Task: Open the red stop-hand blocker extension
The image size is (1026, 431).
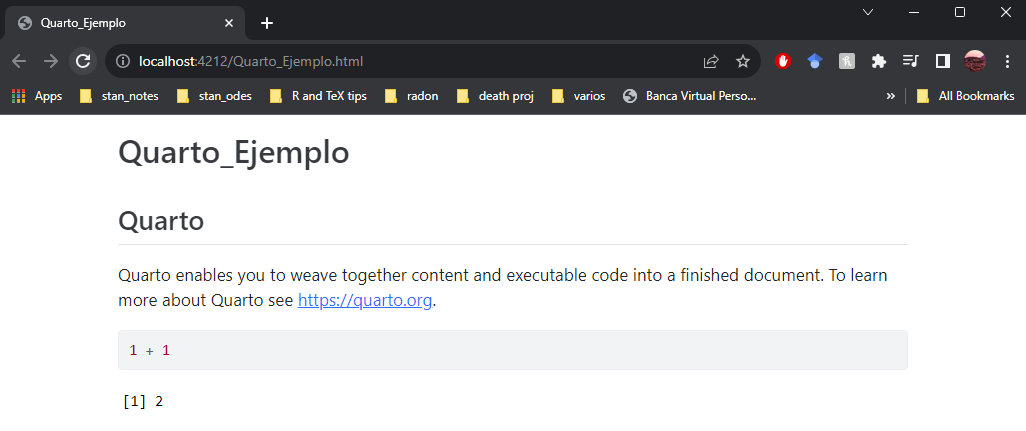Action: [x=783, y=61]
